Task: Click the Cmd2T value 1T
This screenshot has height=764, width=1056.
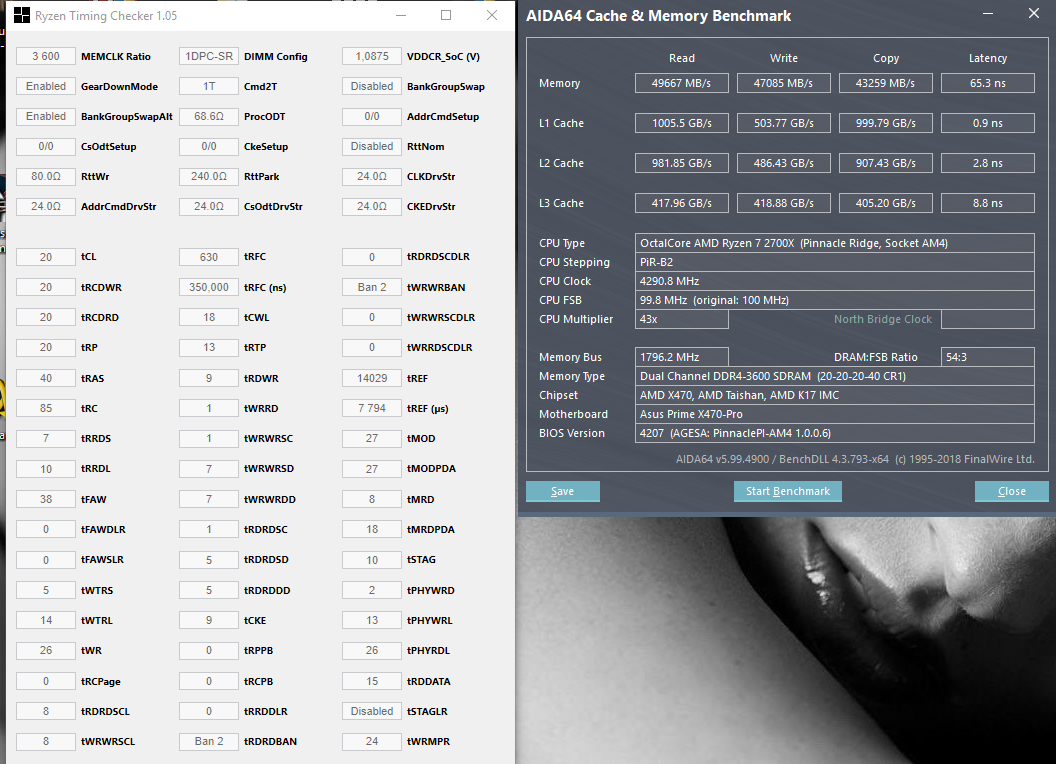Action: [x=209, y=86]
